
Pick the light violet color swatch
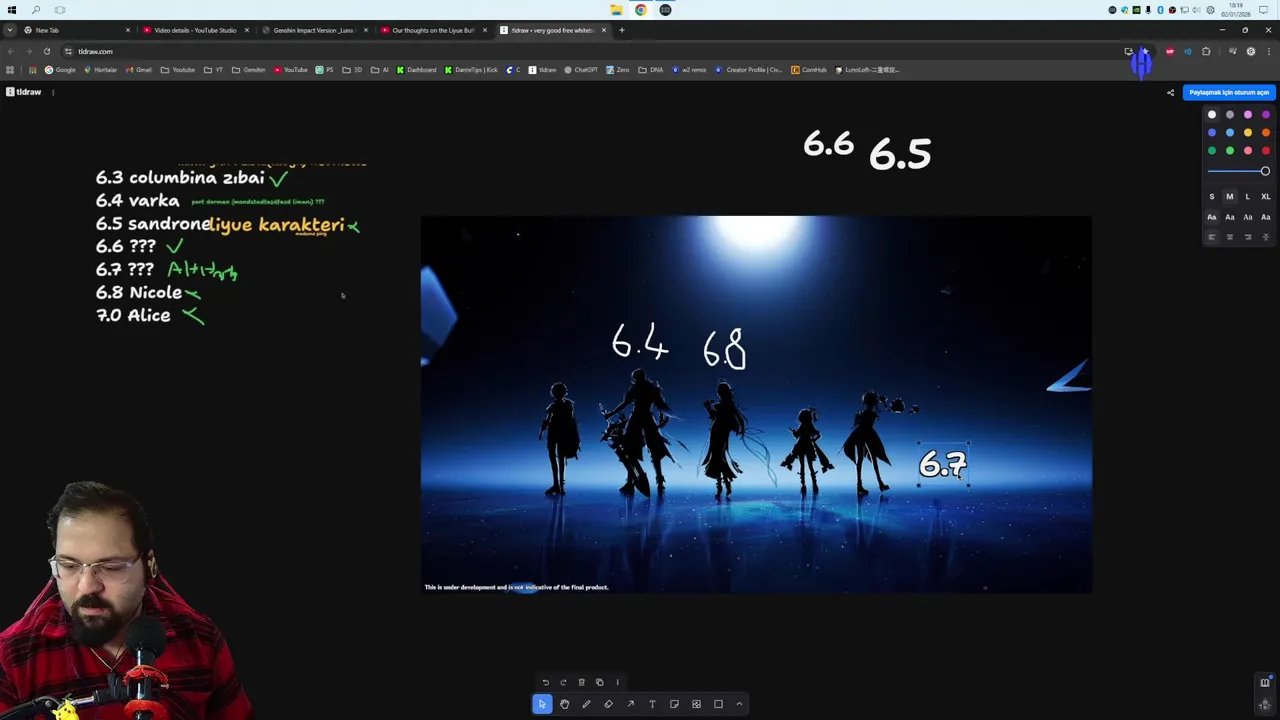click(1248, 115)
